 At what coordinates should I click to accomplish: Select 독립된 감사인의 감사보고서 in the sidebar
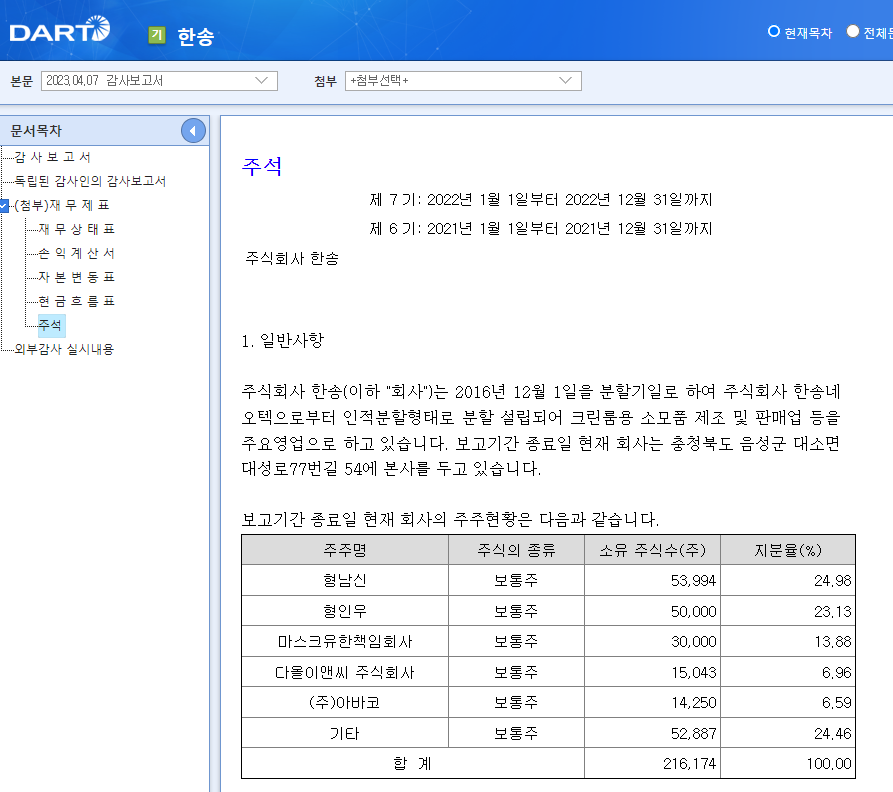[90, 182]
